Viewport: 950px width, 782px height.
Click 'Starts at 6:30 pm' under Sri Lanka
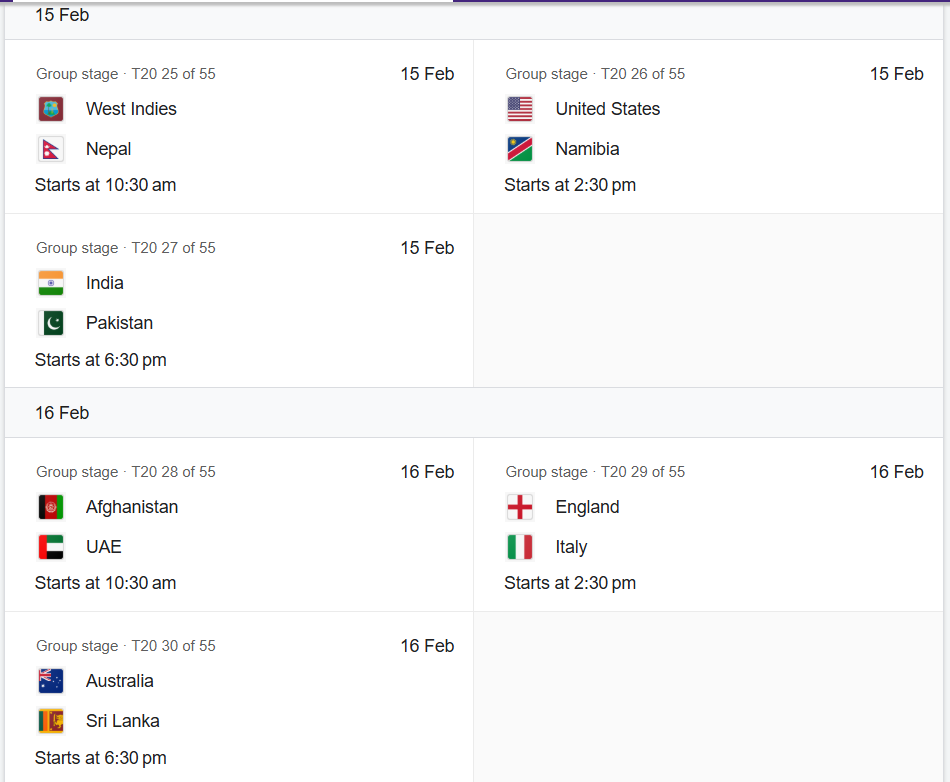101,758
